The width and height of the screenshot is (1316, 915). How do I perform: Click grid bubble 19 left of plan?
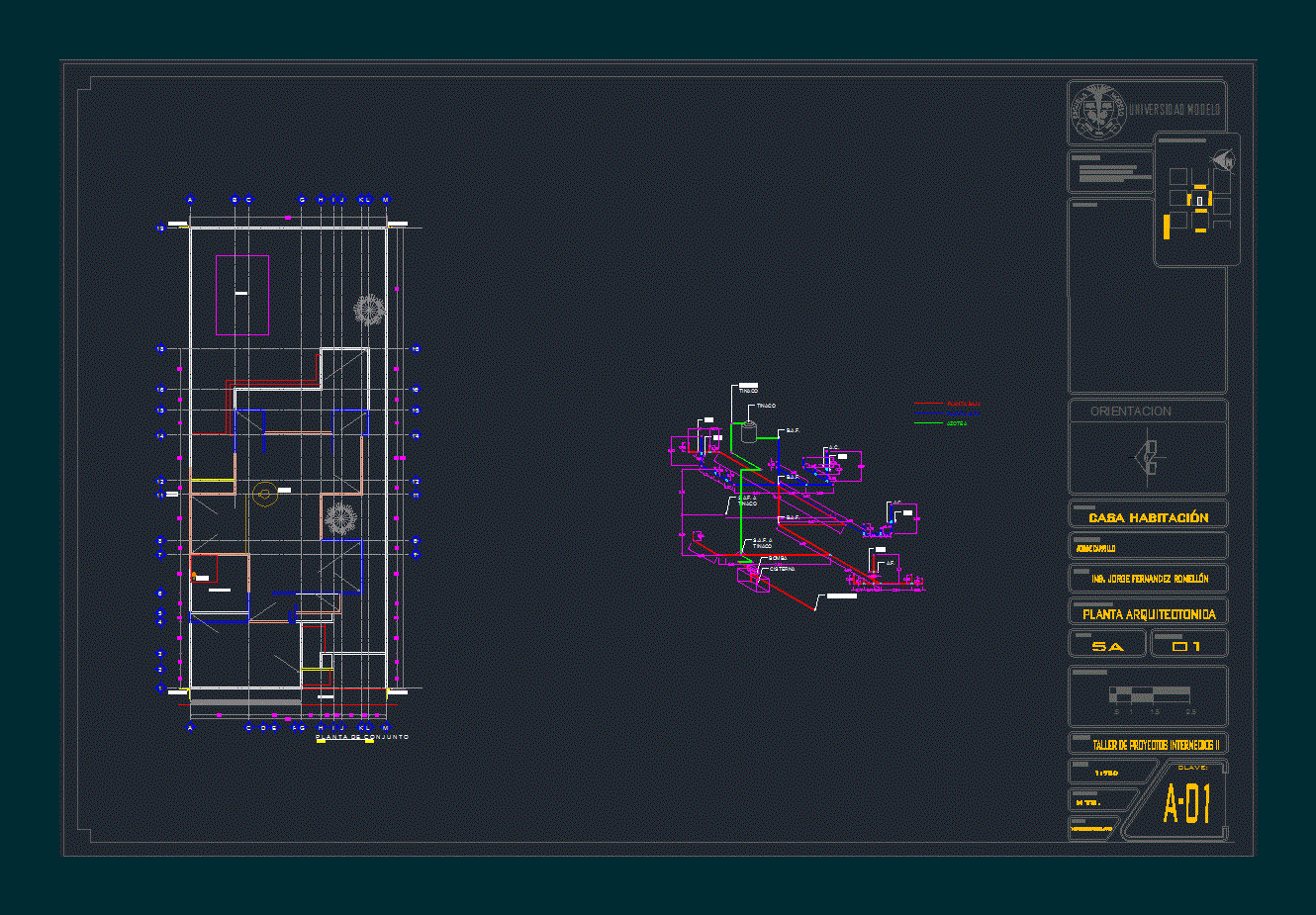pos(160,229)
